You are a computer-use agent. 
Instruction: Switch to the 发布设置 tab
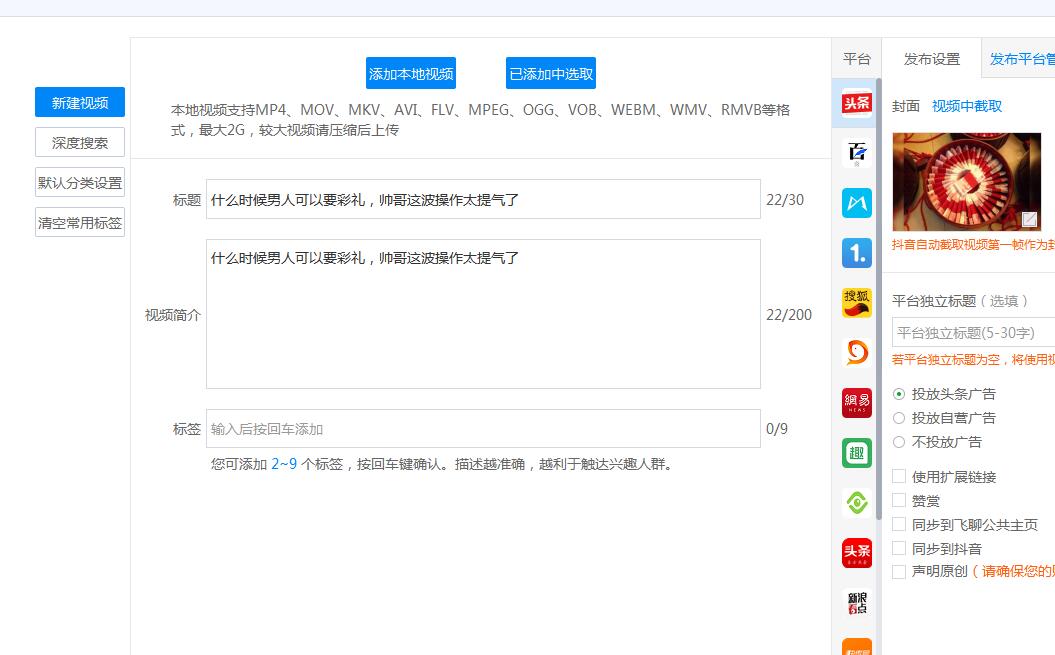pos(931,59)
